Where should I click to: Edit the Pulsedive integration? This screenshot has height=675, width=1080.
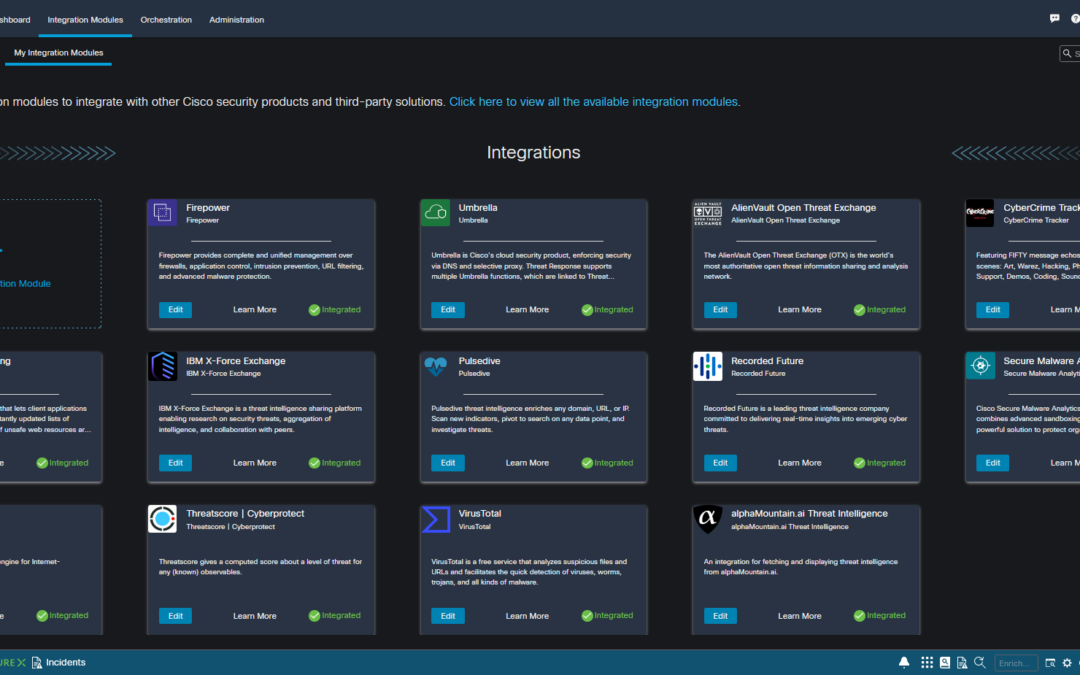tap(448, 463)
